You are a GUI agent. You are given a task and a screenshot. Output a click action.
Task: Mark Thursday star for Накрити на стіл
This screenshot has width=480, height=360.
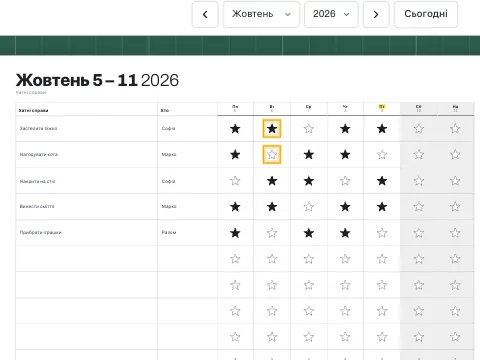[345, 181]
